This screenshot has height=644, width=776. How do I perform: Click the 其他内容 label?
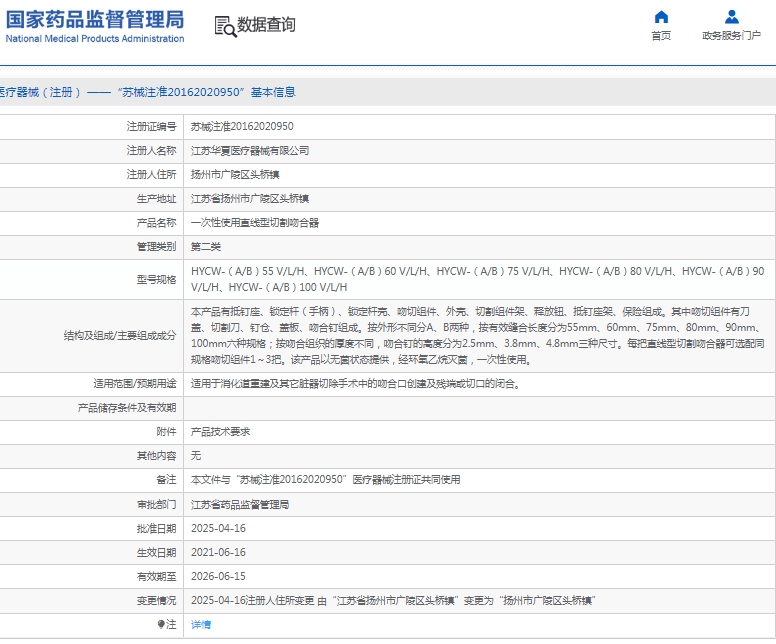pyautogui.click(x=156, y=456)
